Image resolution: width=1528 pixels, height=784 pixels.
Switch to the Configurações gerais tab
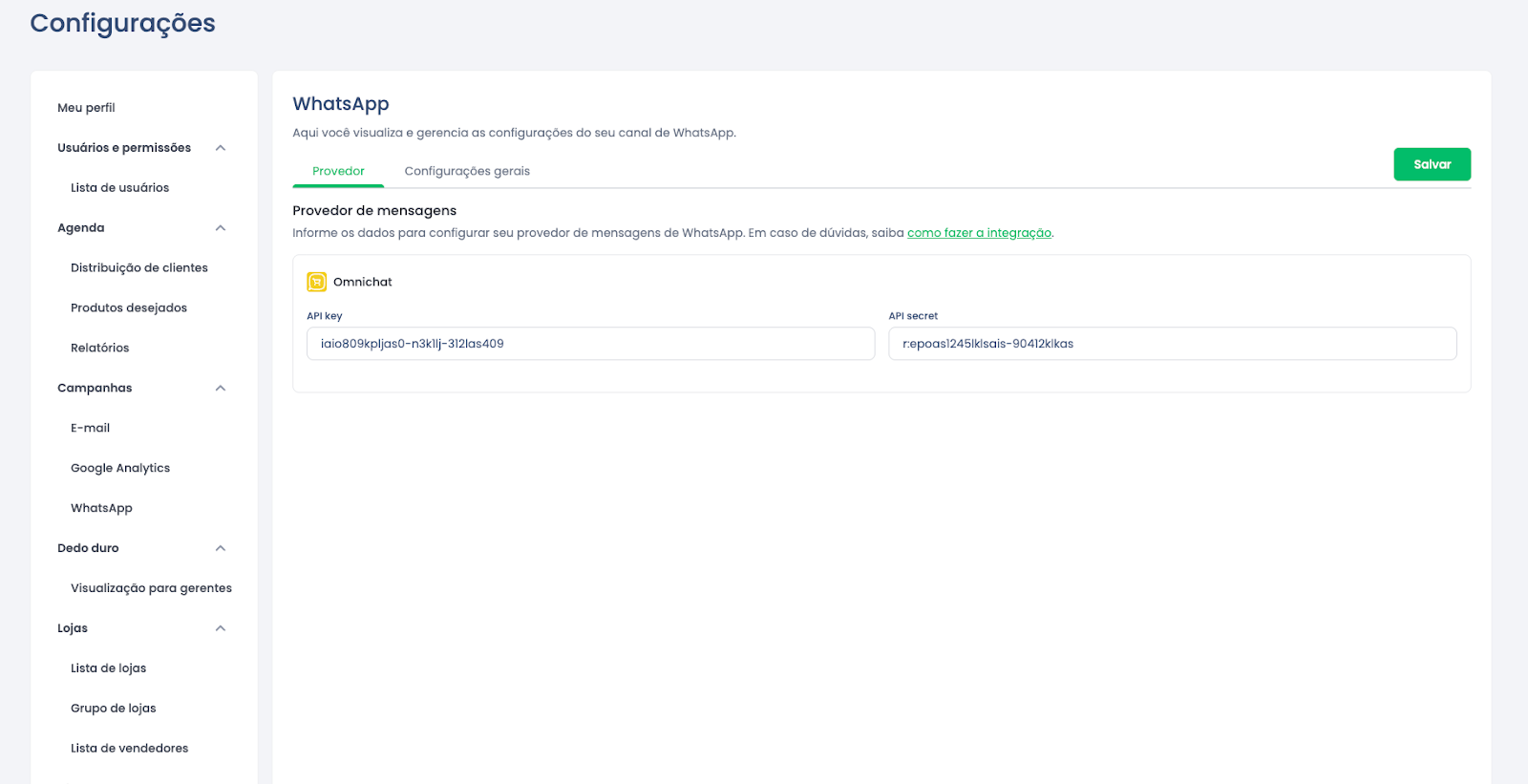467,171
